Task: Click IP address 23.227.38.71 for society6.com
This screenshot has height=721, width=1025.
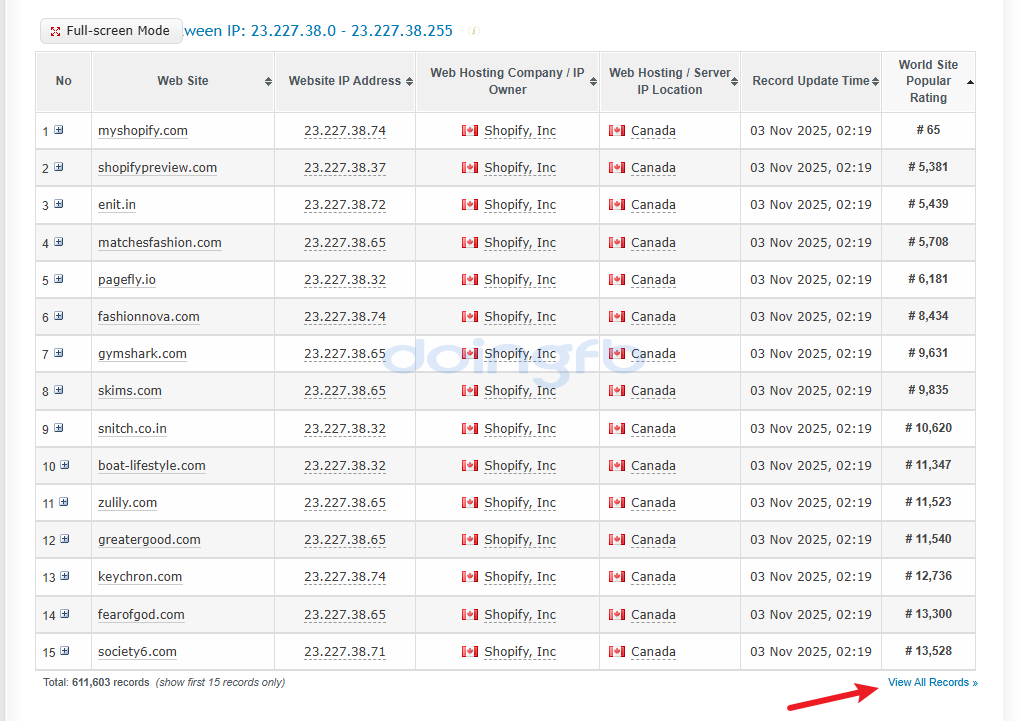Action: [344, 652]
